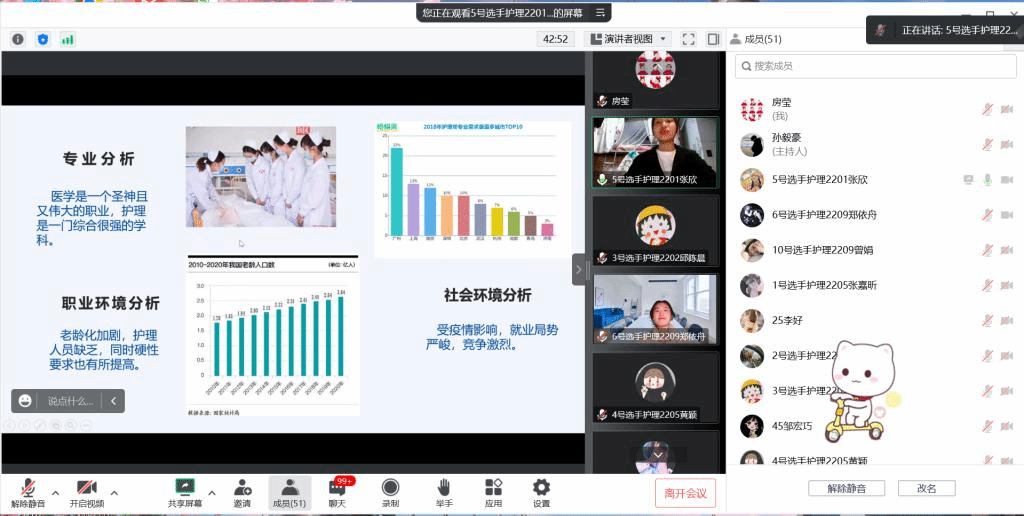1024x516 pixels.
Task: Expand audio options arrow beside 解除静音
Action: tap(55, 492)
